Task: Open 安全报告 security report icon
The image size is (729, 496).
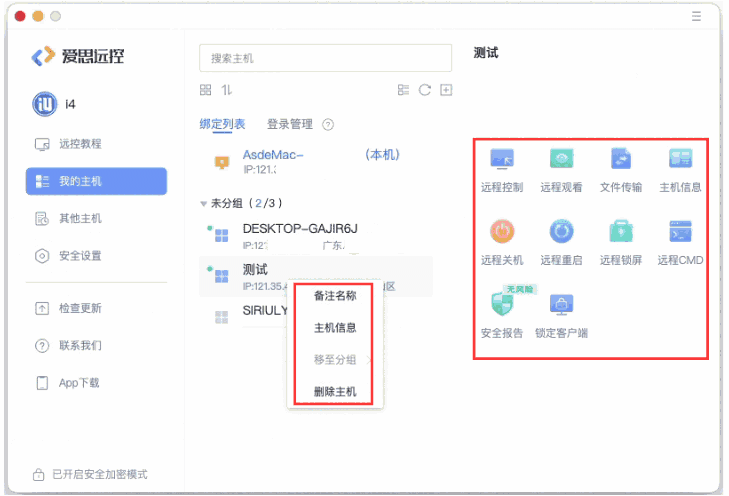Action: (x=502, y=304)
